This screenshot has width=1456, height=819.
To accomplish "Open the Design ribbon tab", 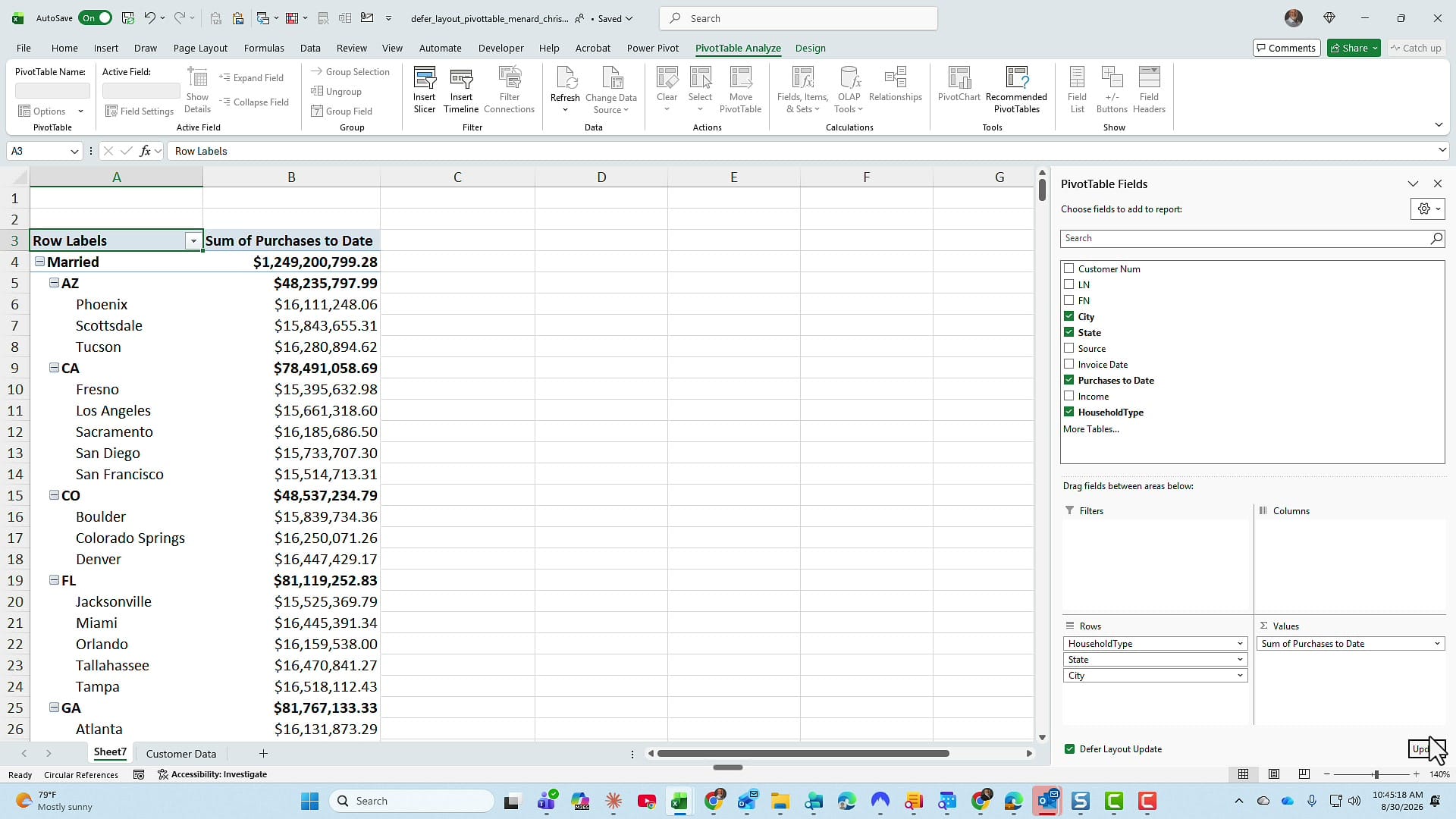I will 810,48.
